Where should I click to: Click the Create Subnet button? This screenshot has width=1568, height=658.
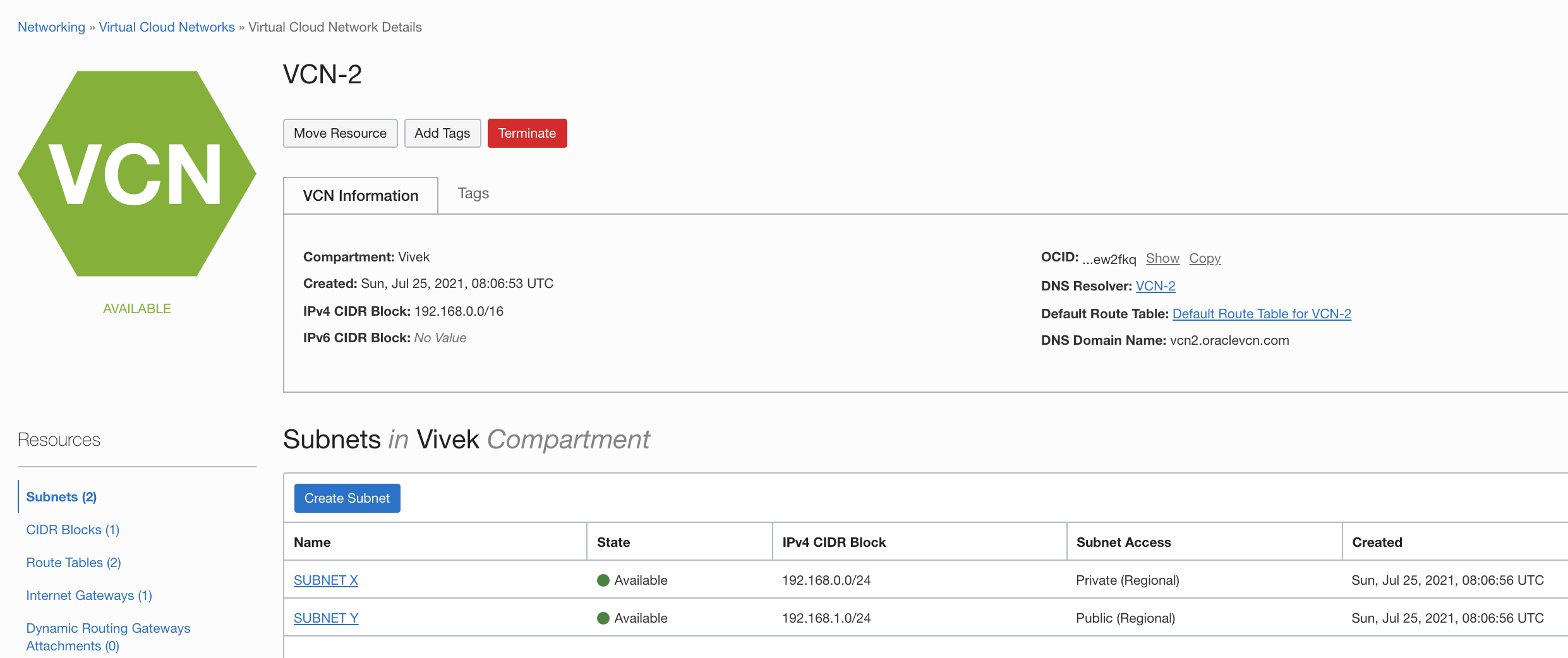pyautogui.click(x=347, y=498)
